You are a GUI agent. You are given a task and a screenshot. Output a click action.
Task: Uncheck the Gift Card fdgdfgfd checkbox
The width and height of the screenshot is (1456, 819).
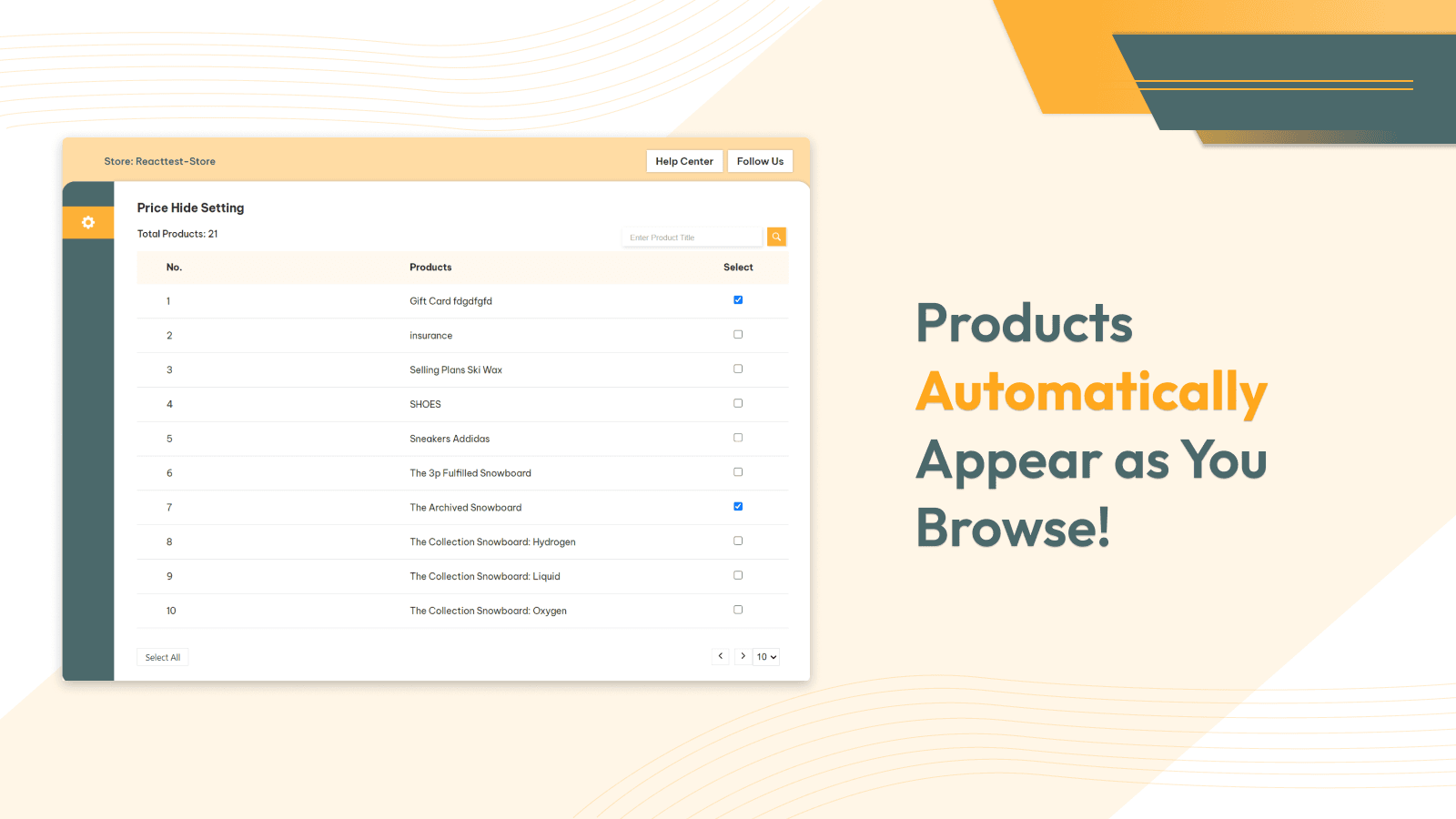tap(738, 300)
